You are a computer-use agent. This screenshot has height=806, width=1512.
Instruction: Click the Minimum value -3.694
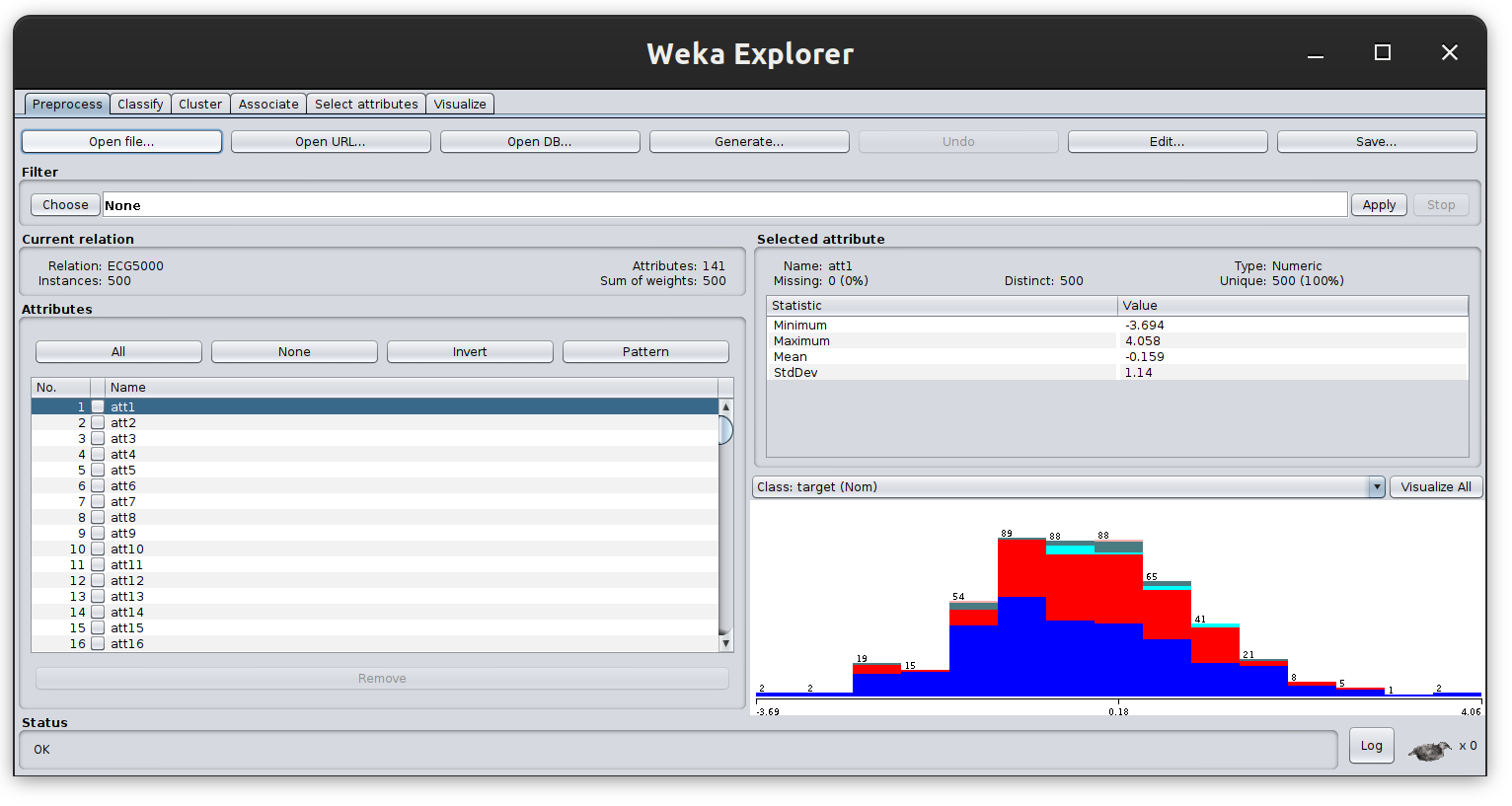point(1145,325)
